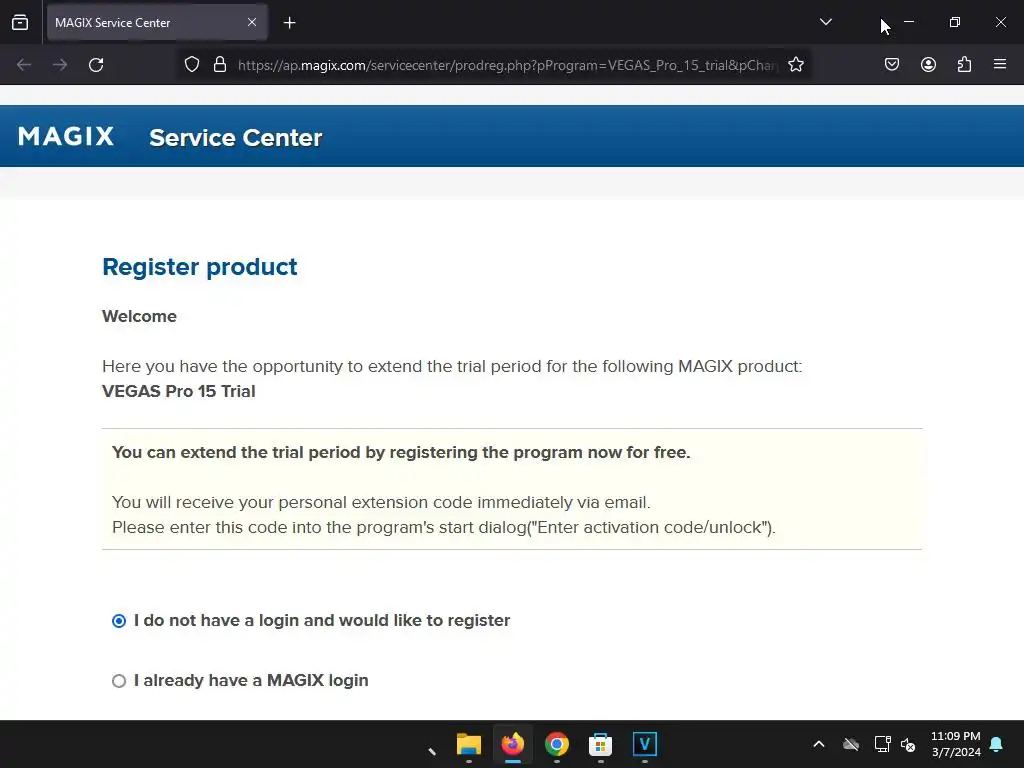Click the 'VEGAS Pro 15 Trial' product name
The image size is (1024, 768).
pos(179,391)
